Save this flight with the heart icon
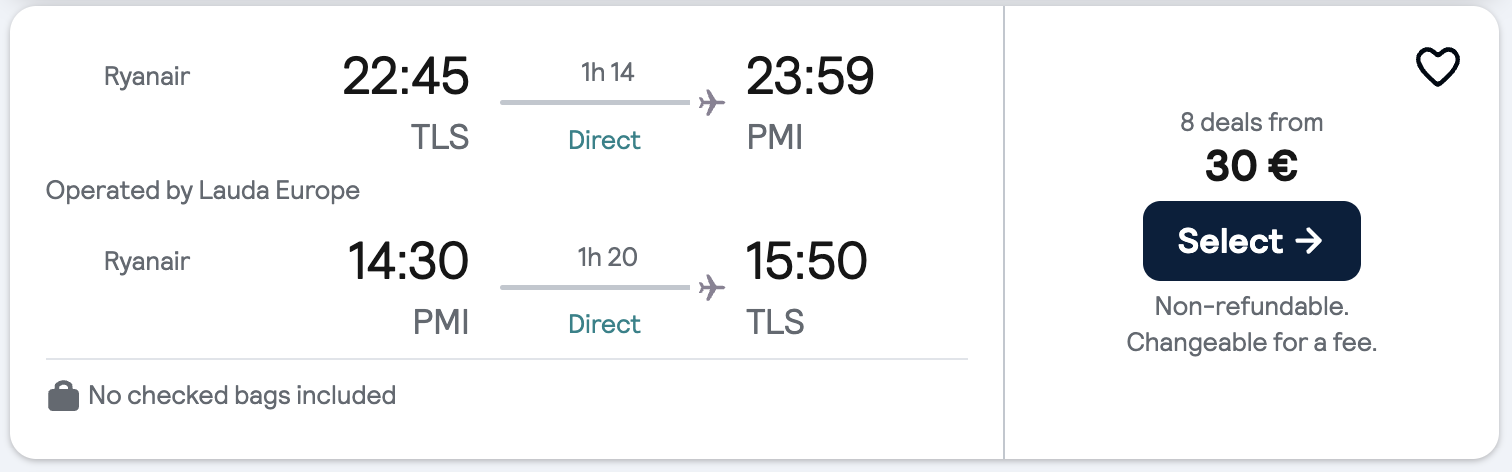Screen dimensions: 1512x472 pyautogui.click(x=1438, y=67)
